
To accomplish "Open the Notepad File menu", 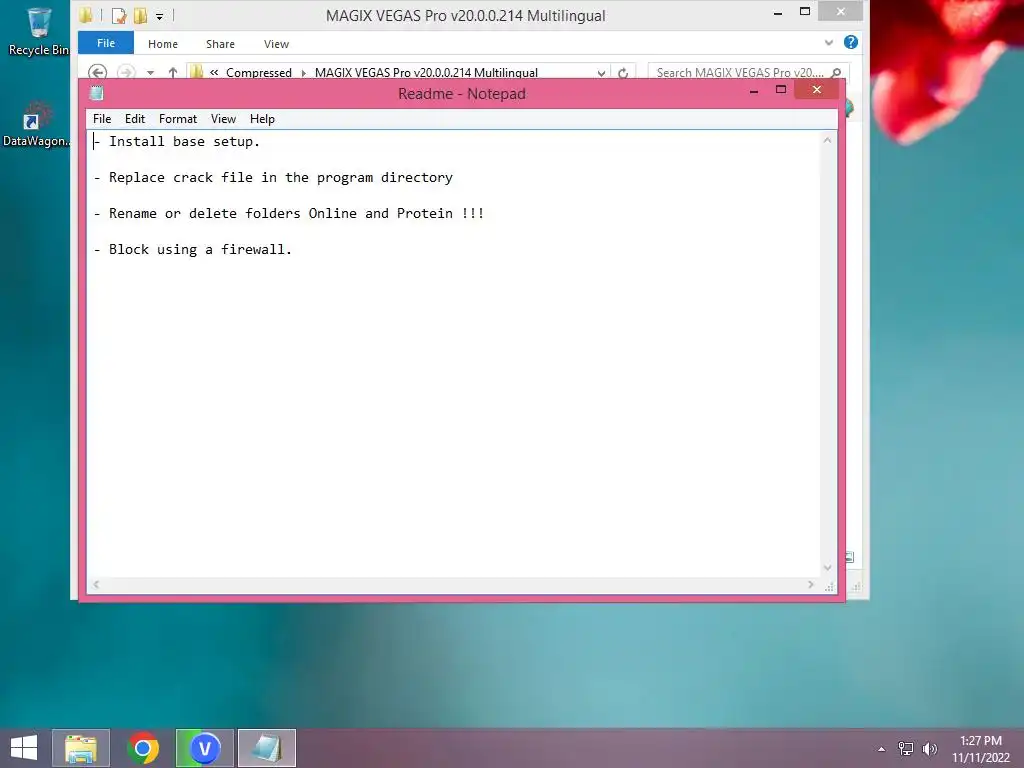I will (x=102, y=119).
